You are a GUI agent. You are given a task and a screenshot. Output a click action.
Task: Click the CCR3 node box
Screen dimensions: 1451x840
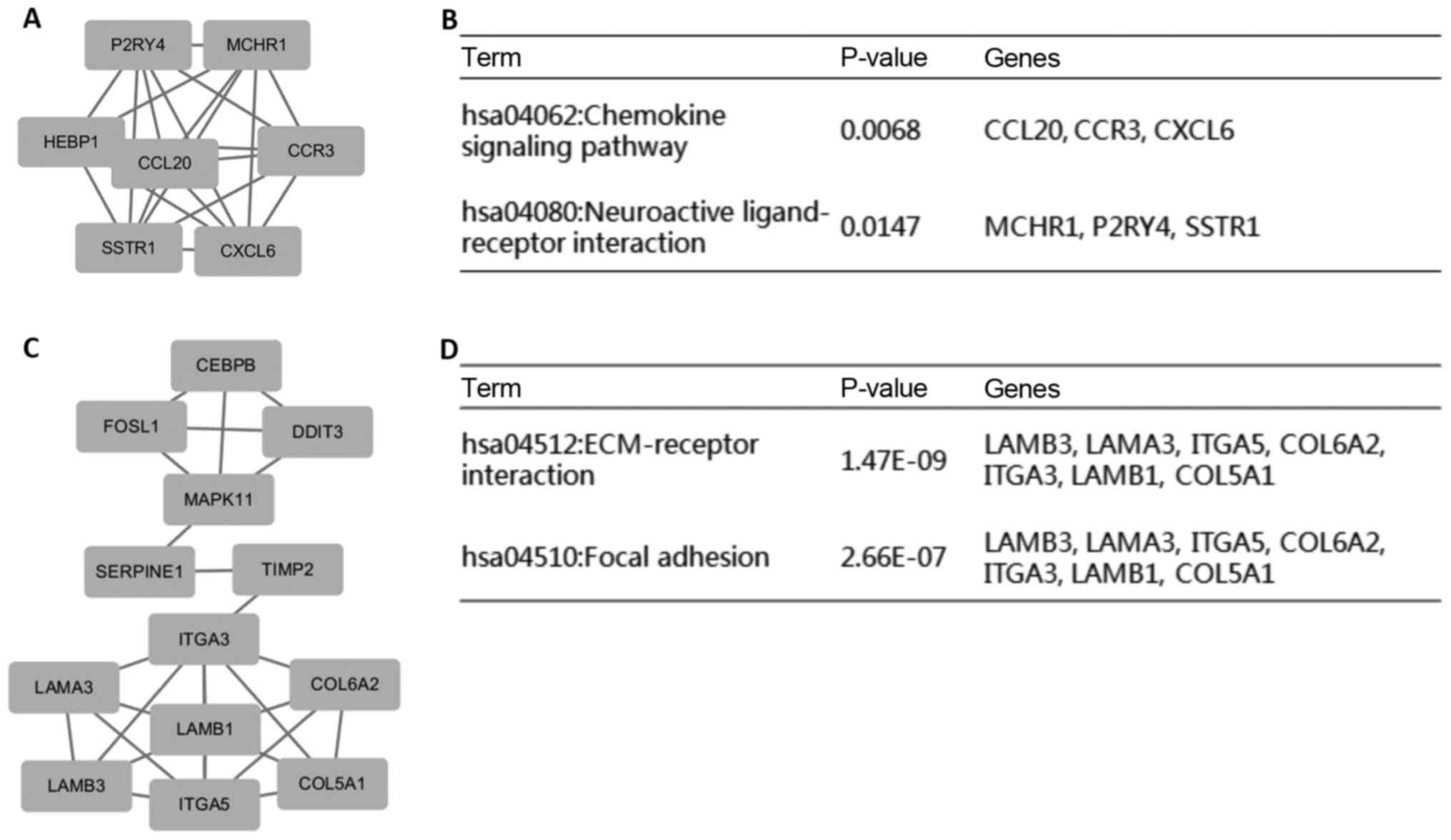click(311, 151)
